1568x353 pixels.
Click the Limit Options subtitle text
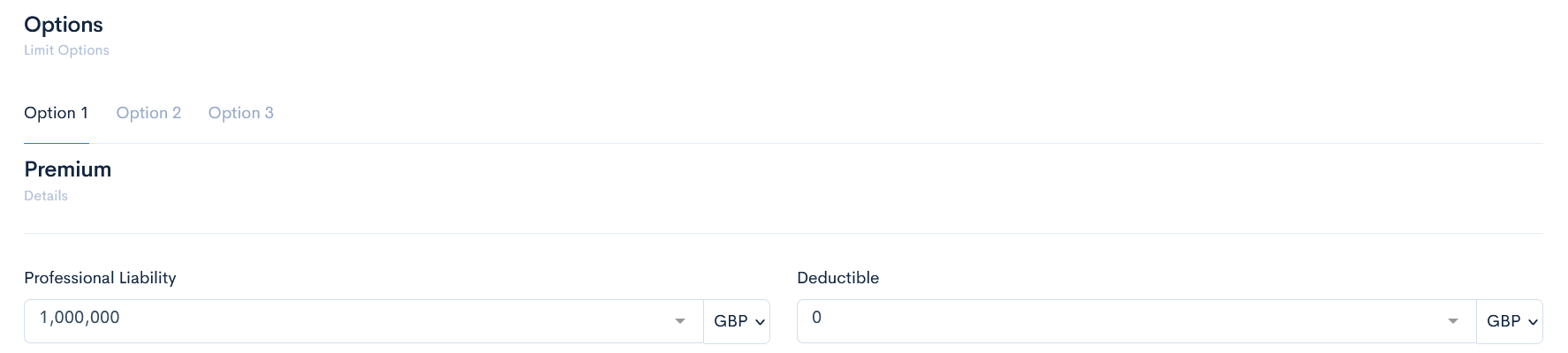click(66, 50)
